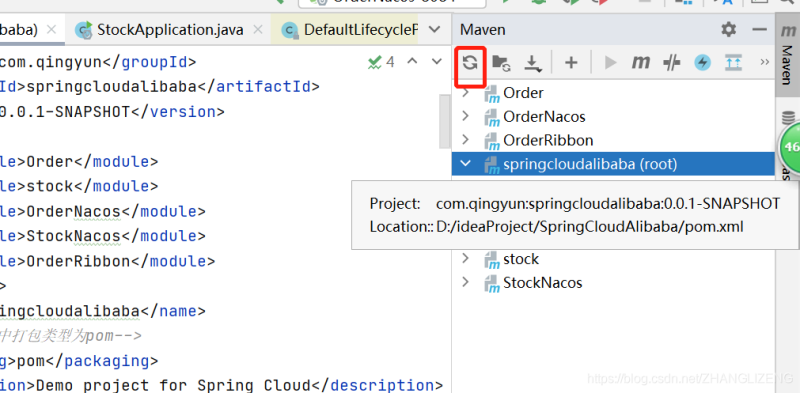Expand the StockNacos module node

(465, 282)
